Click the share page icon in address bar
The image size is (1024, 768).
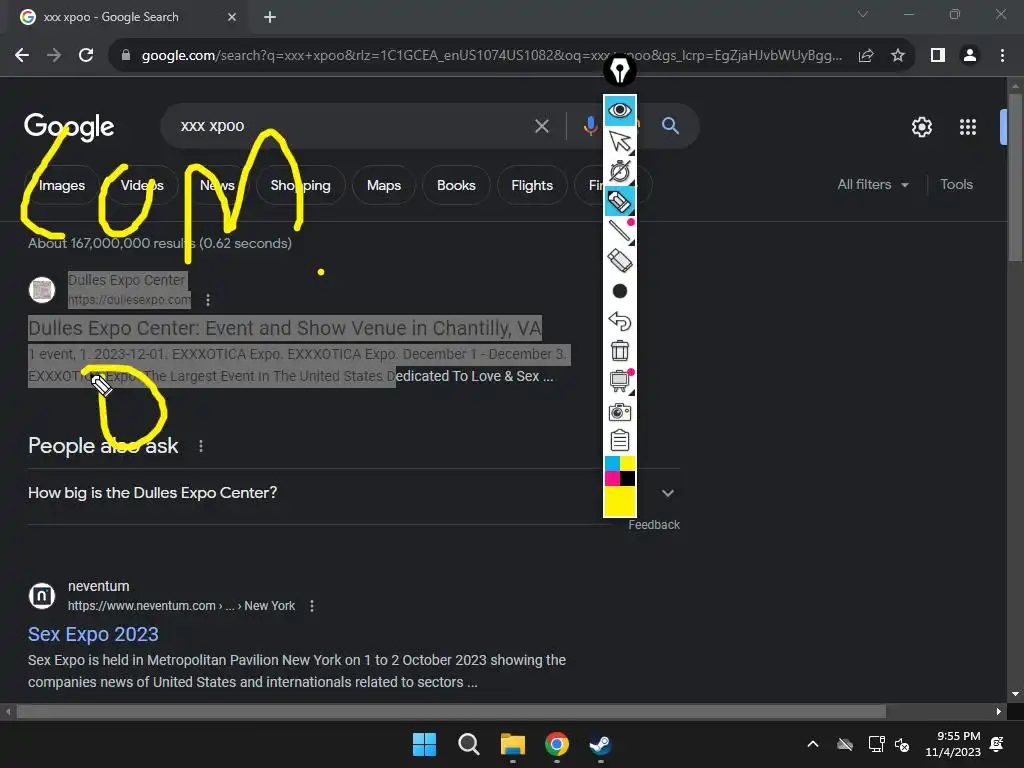[x=866, y=56]
